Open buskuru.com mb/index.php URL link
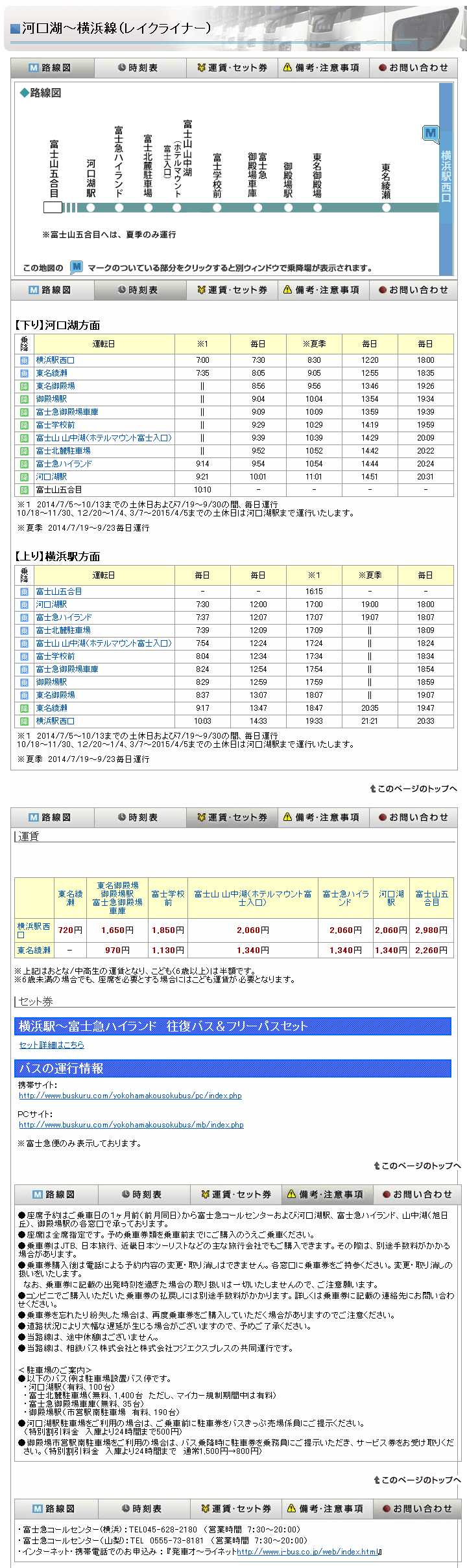 coord(131,1125)
